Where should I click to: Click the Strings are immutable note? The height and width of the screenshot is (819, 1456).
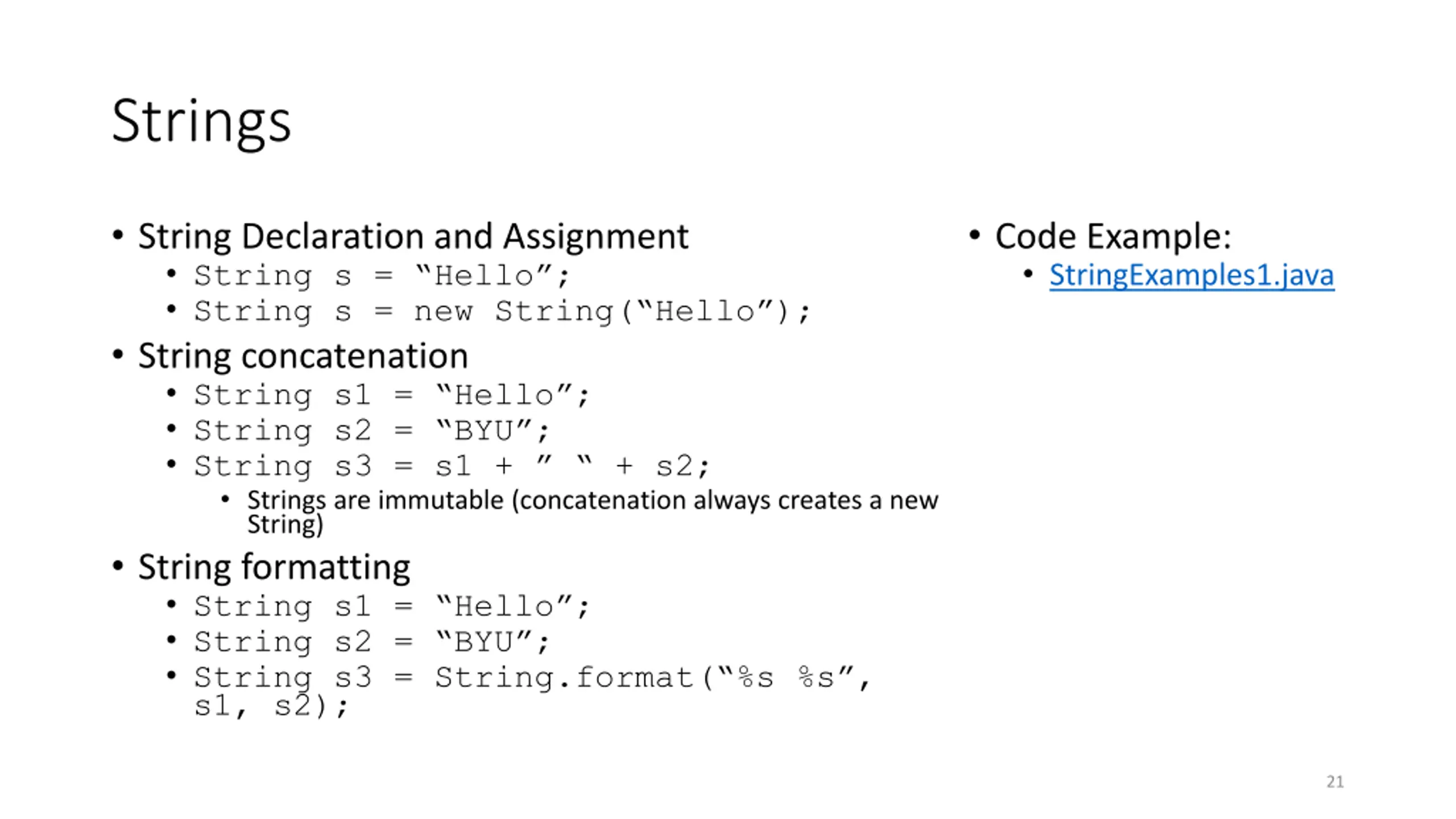tap(592, 512)
